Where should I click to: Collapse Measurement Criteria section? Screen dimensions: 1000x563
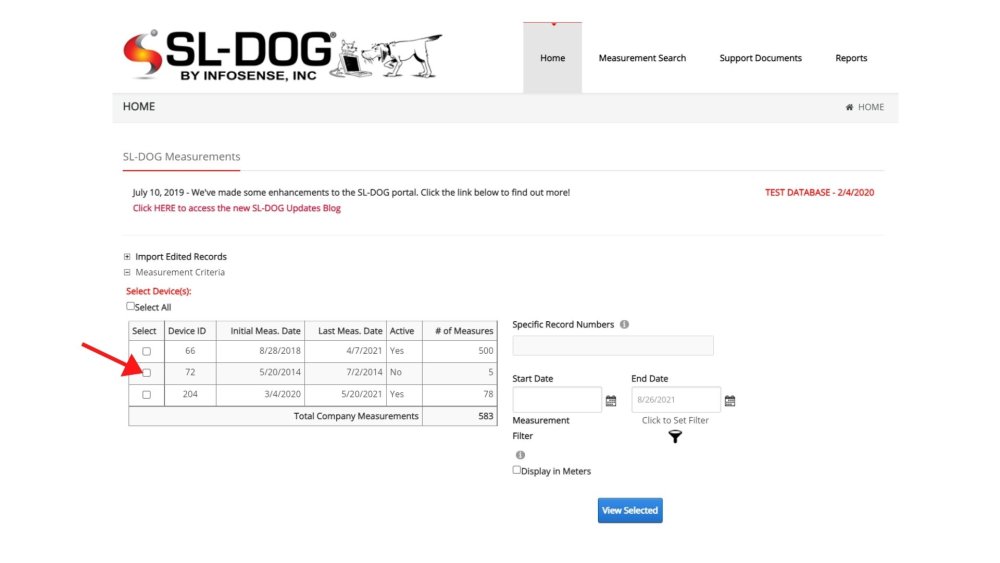click(x=127, y=272)
